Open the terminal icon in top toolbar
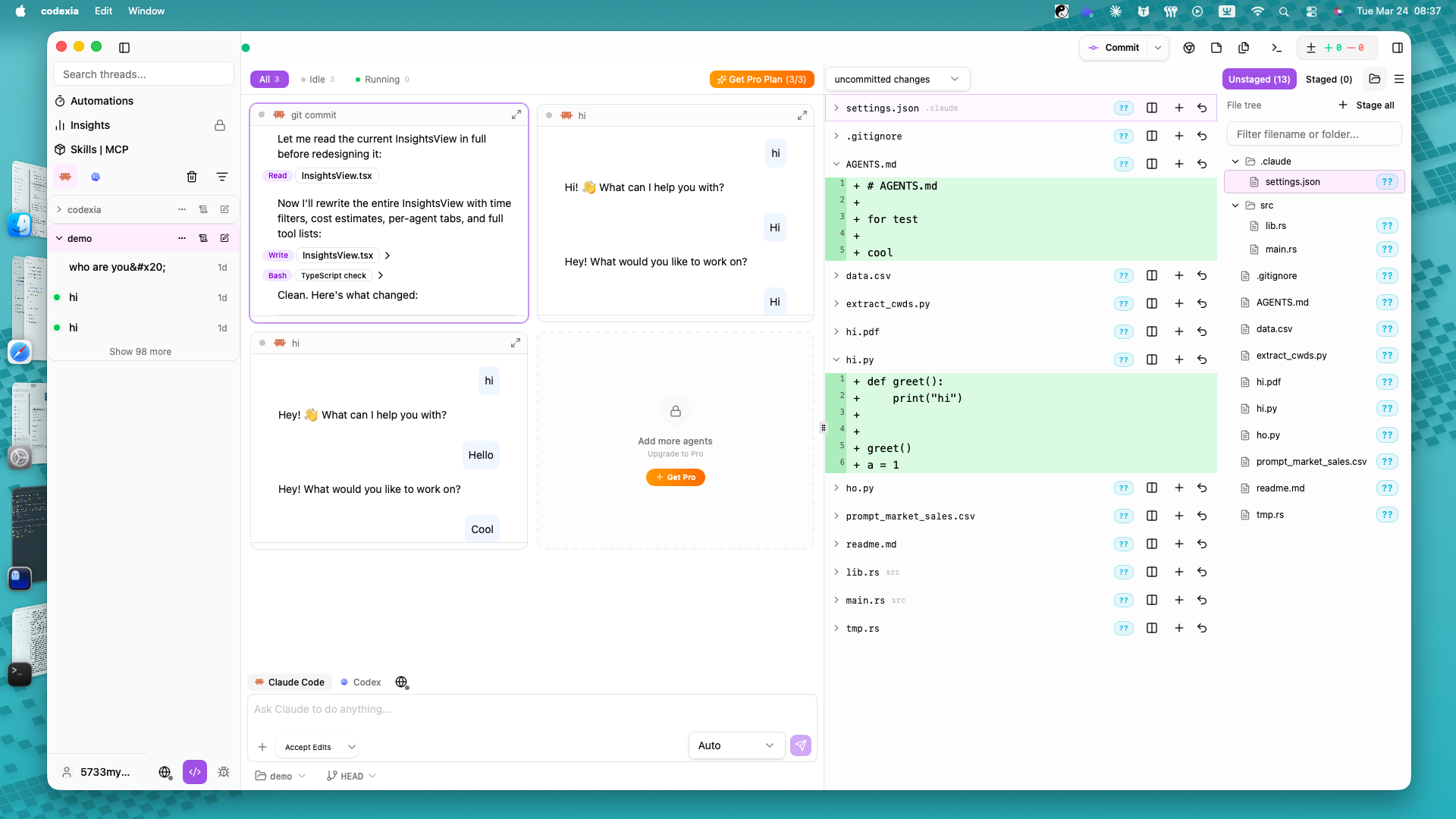Screen dimensions: 1456x819 click(1276, 48)
